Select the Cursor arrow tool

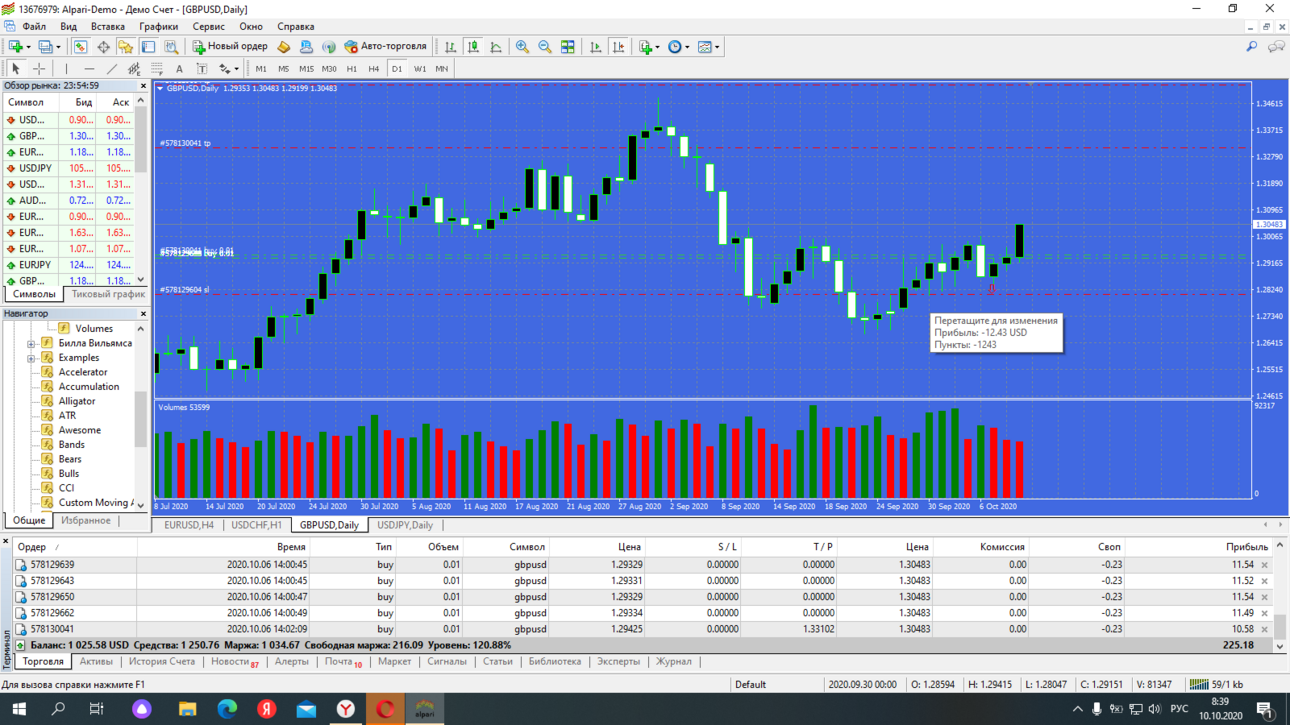click(15, 69)
